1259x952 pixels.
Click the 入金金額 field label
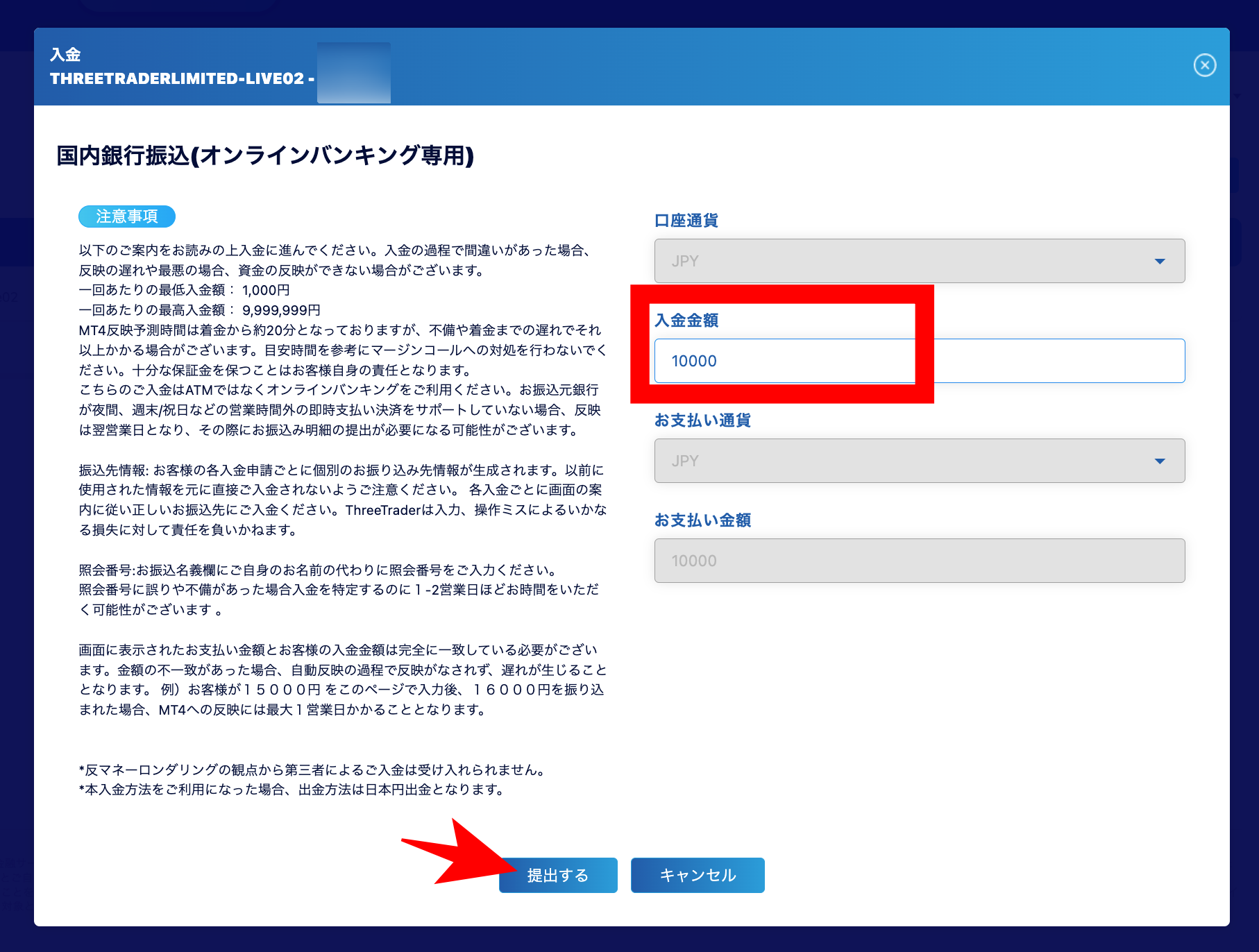(687, 320)
